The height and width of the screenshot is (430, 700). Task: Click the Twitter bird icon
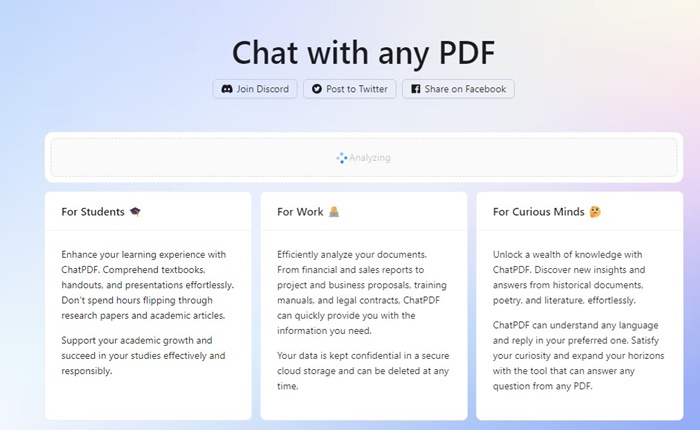pyautogui.click(x=317, y=89)
